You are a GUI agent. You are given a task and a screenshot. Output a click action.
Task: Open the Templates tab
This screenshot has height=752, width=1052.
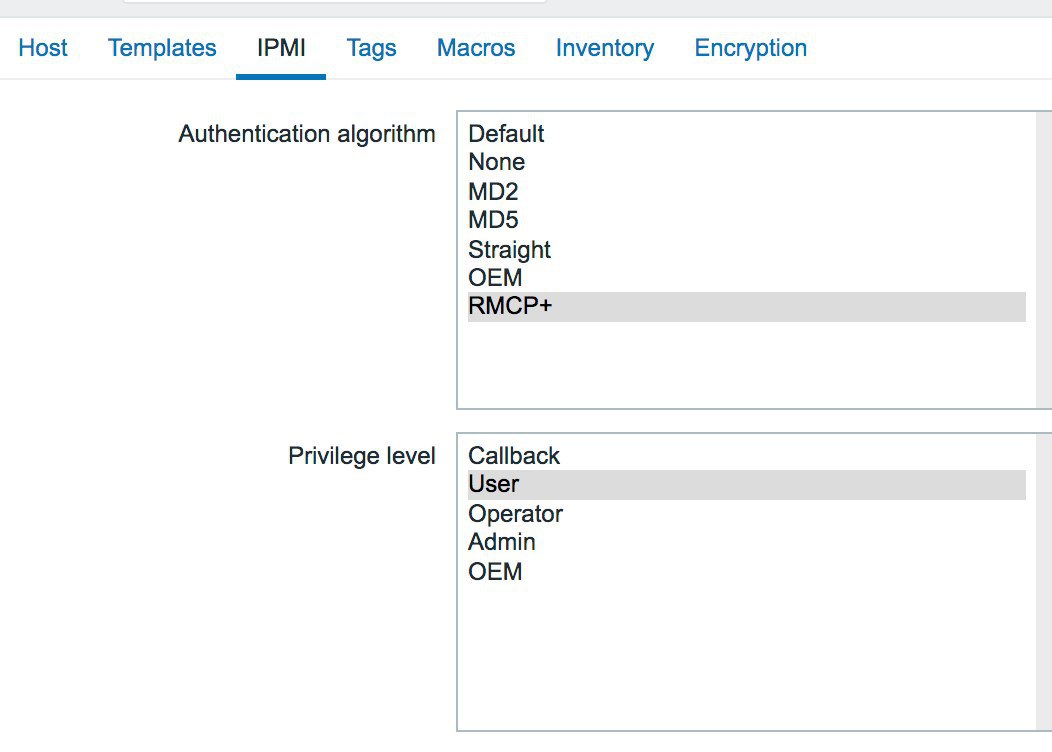(162, 48)
